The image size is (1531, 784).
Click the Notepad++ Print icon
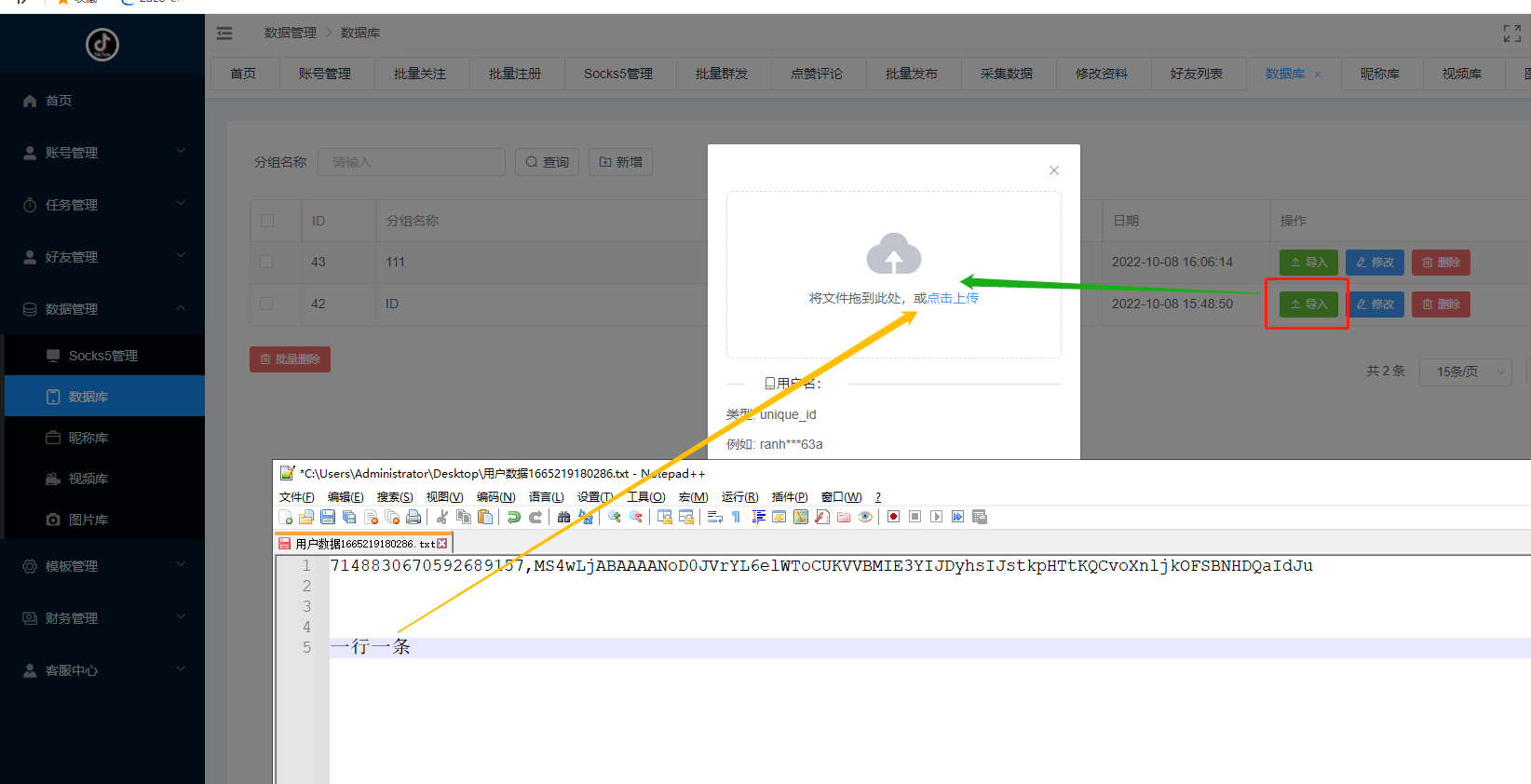tap(413, 518)
